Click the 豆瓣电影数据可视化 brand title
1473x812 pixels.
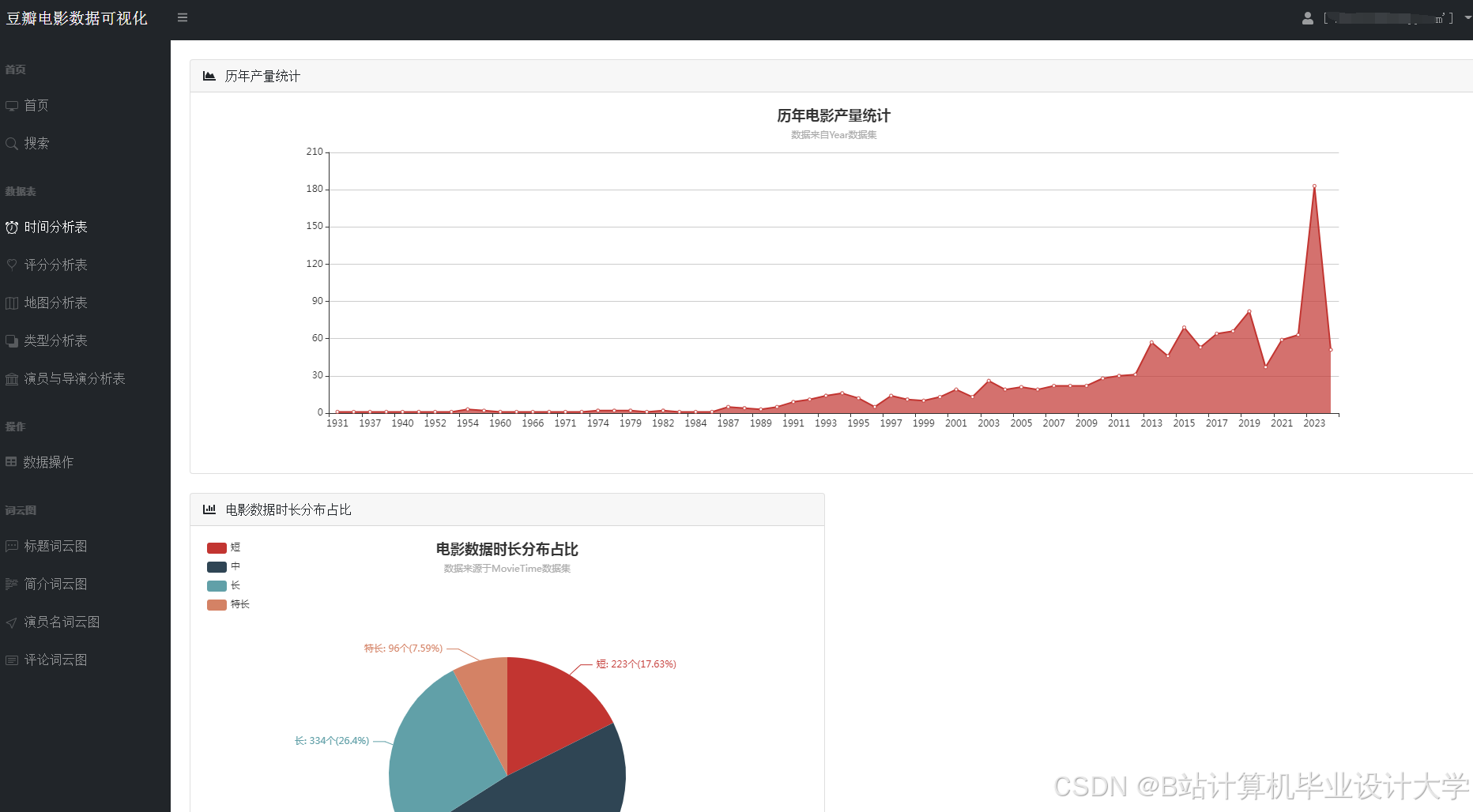(x=77, y=18)
